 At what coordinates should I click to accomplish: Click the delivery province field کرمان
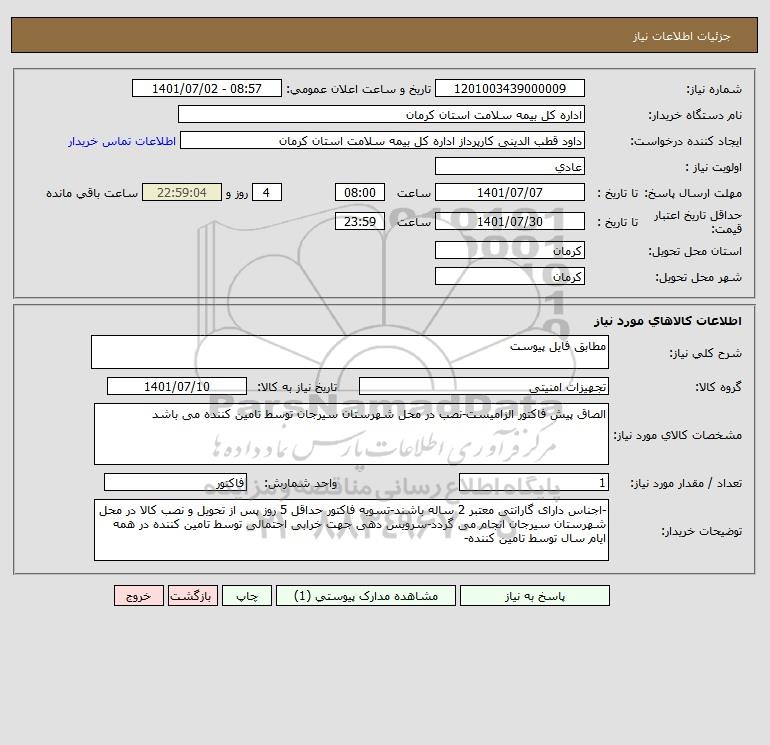(x=510, y=250)
